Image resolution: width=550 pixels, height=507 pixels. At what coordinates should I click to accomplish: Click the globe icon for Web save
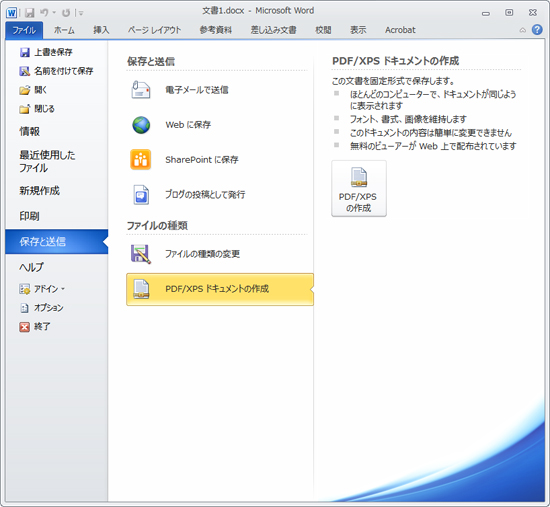tap(141, 125)
